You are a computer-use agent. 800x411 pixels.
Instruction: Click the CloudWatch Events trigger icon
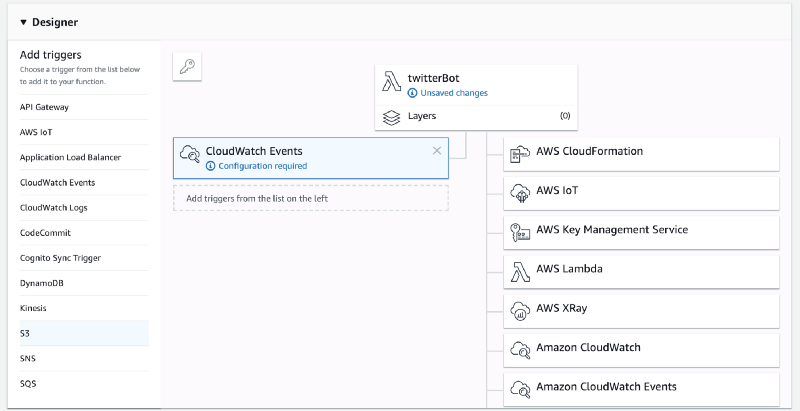(x=190, y=153)
